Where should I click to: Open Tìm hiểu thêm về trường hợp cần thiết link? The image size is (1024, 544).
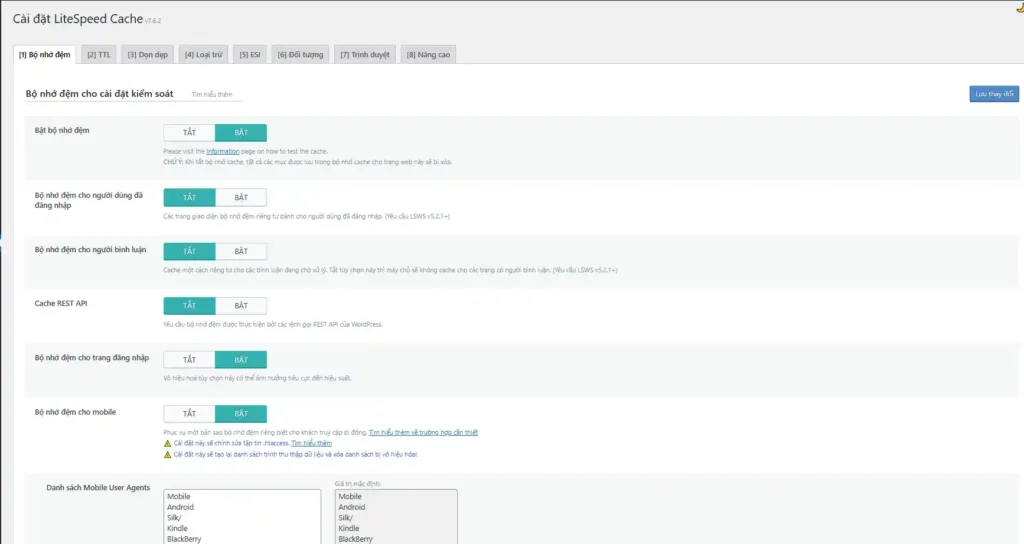[x=423, y=432]
